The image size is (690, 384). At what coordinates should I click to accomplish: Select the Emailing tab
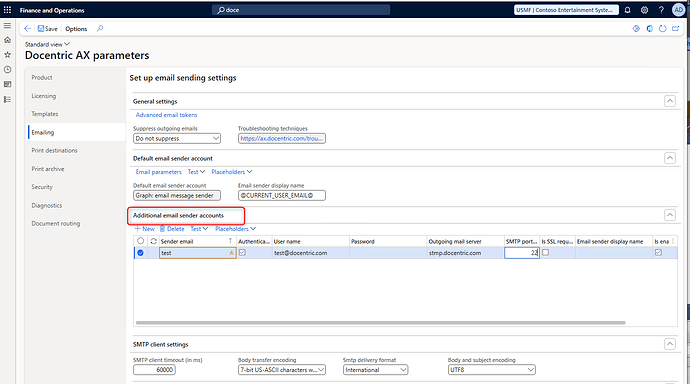coord(43,132)
